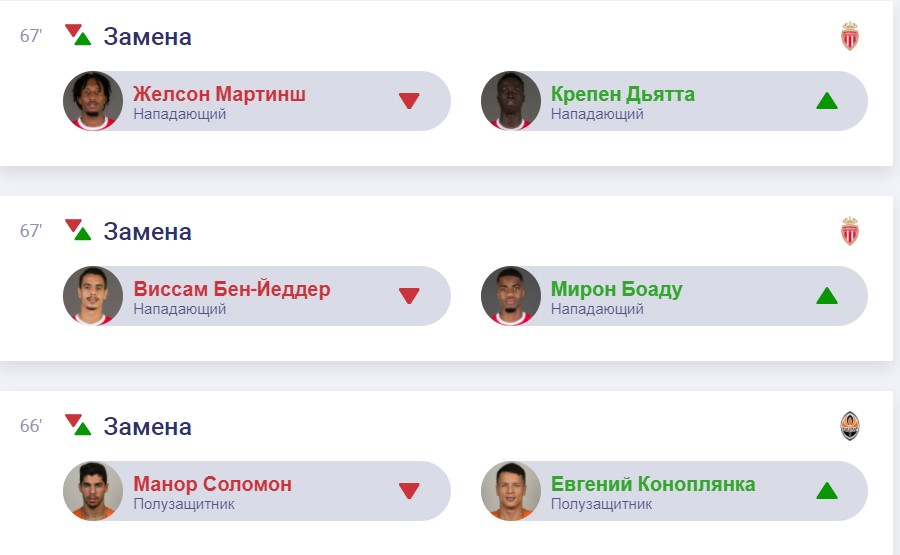This screenshot has width=900, height=555.
Task: Open player link Желсон Мартинш
Action: coord(219,95)
